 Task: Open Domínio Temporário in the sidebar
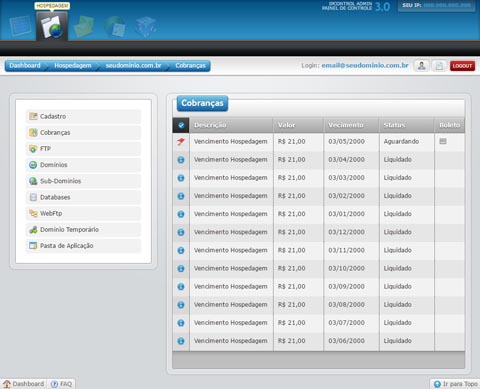click(83, 230)
